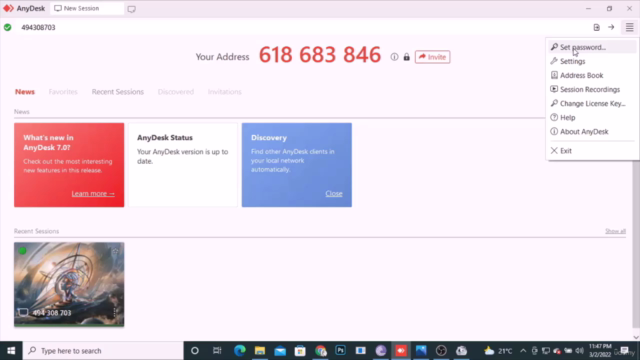Open Address Book menu entry
This screenshot has width=640, height=360.
(592, 75)
